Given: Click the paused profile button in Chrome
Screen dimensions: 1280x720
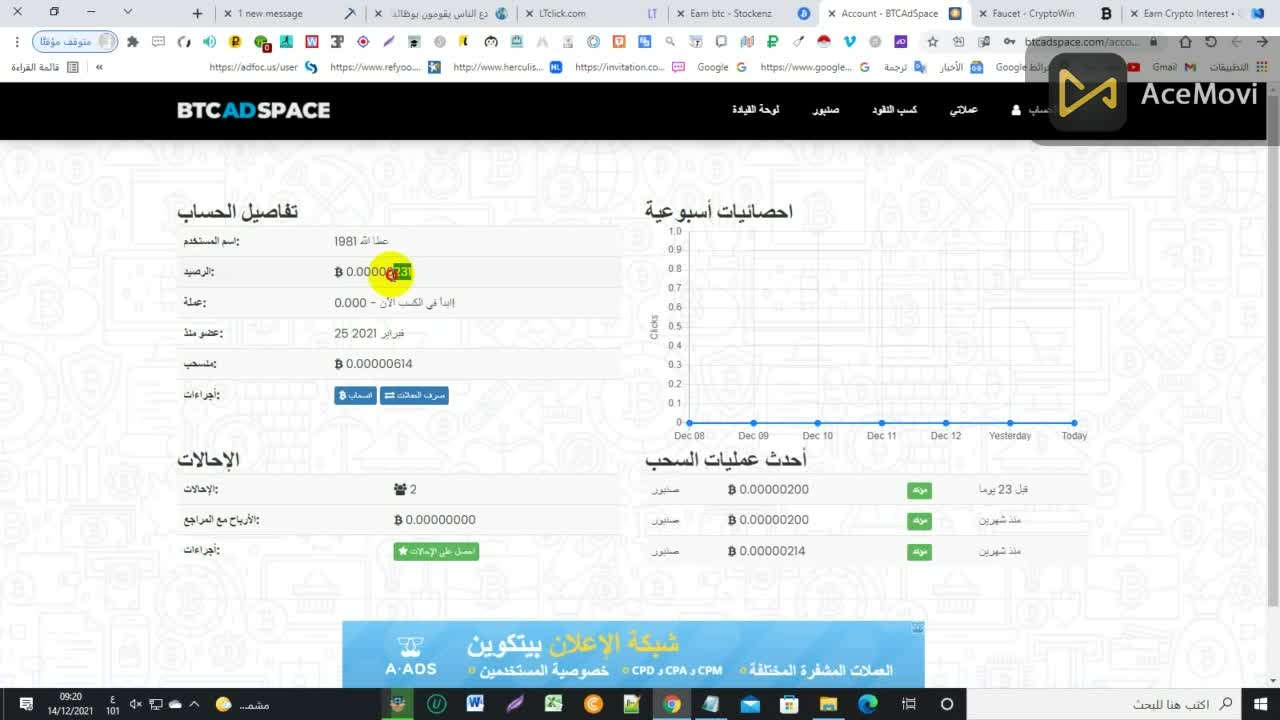Looking at the screenshot, I should pos(75,42).
